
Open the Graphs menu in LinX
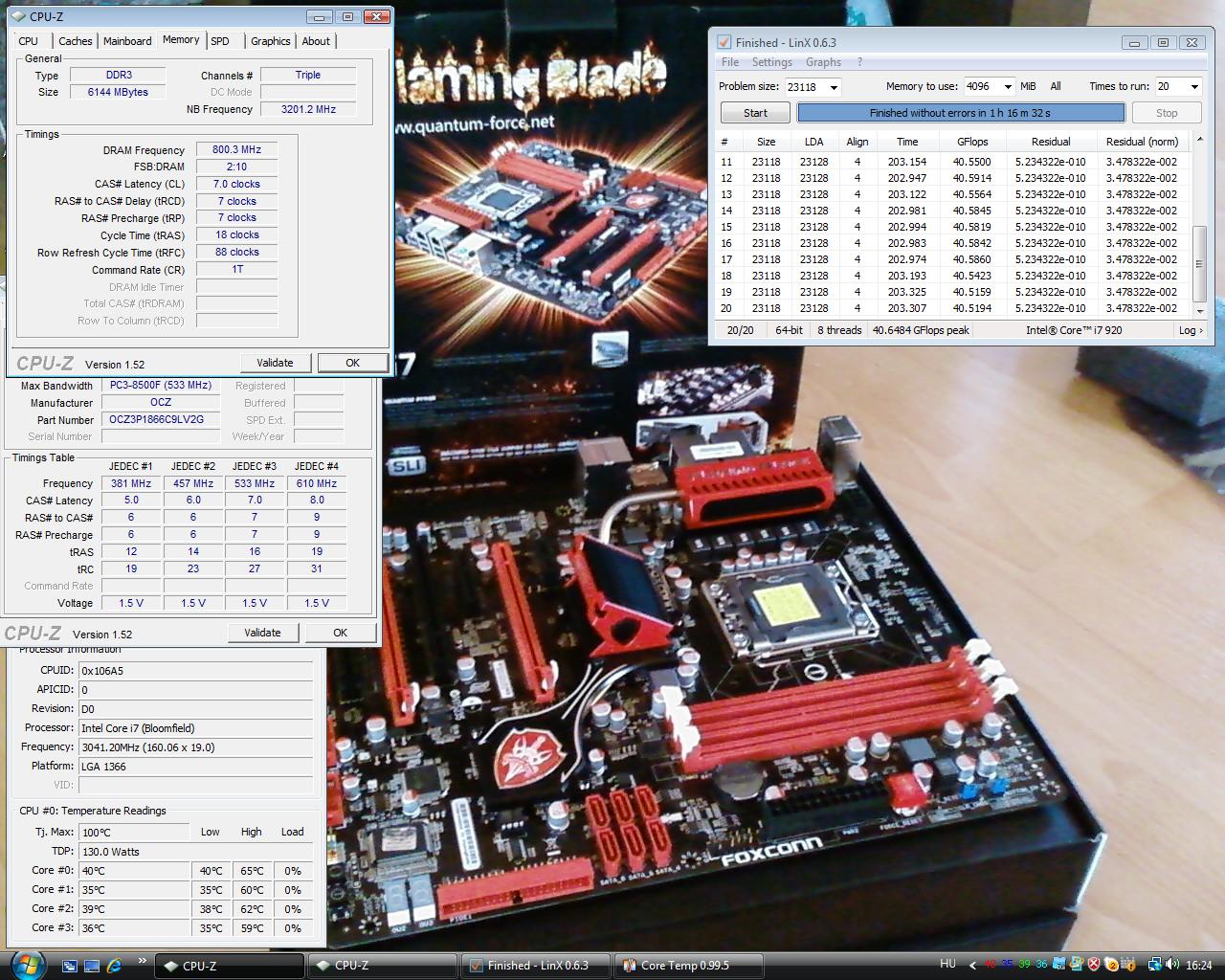click(823, 62)
